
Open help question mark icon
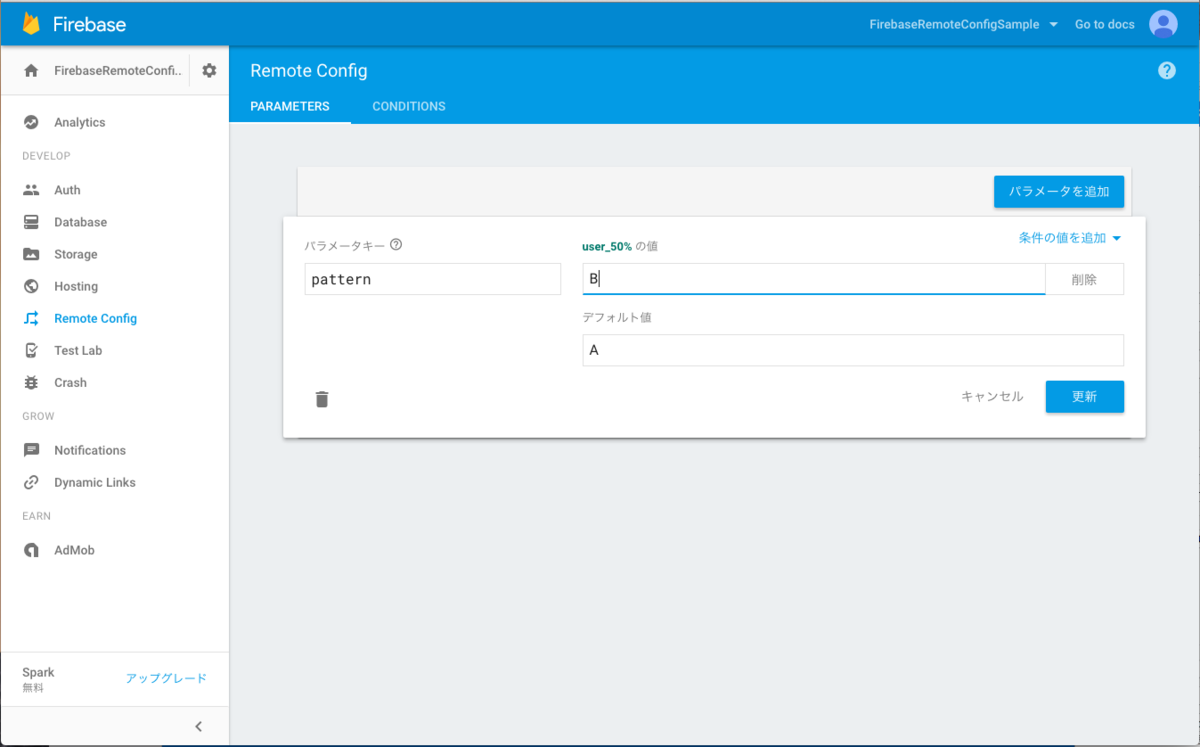[1167, 70]
